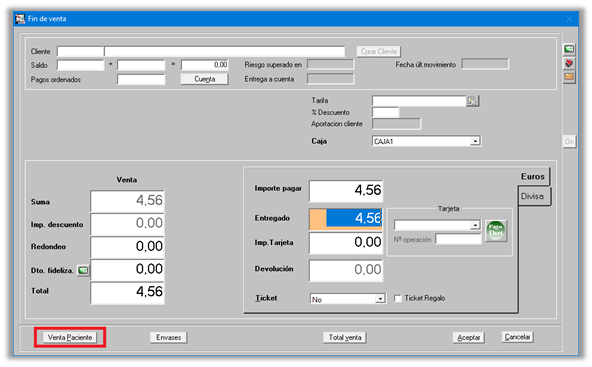Open the Tarifa lookup icon button
The width and height of the screenshot is (592, 367).
[472, 101]
